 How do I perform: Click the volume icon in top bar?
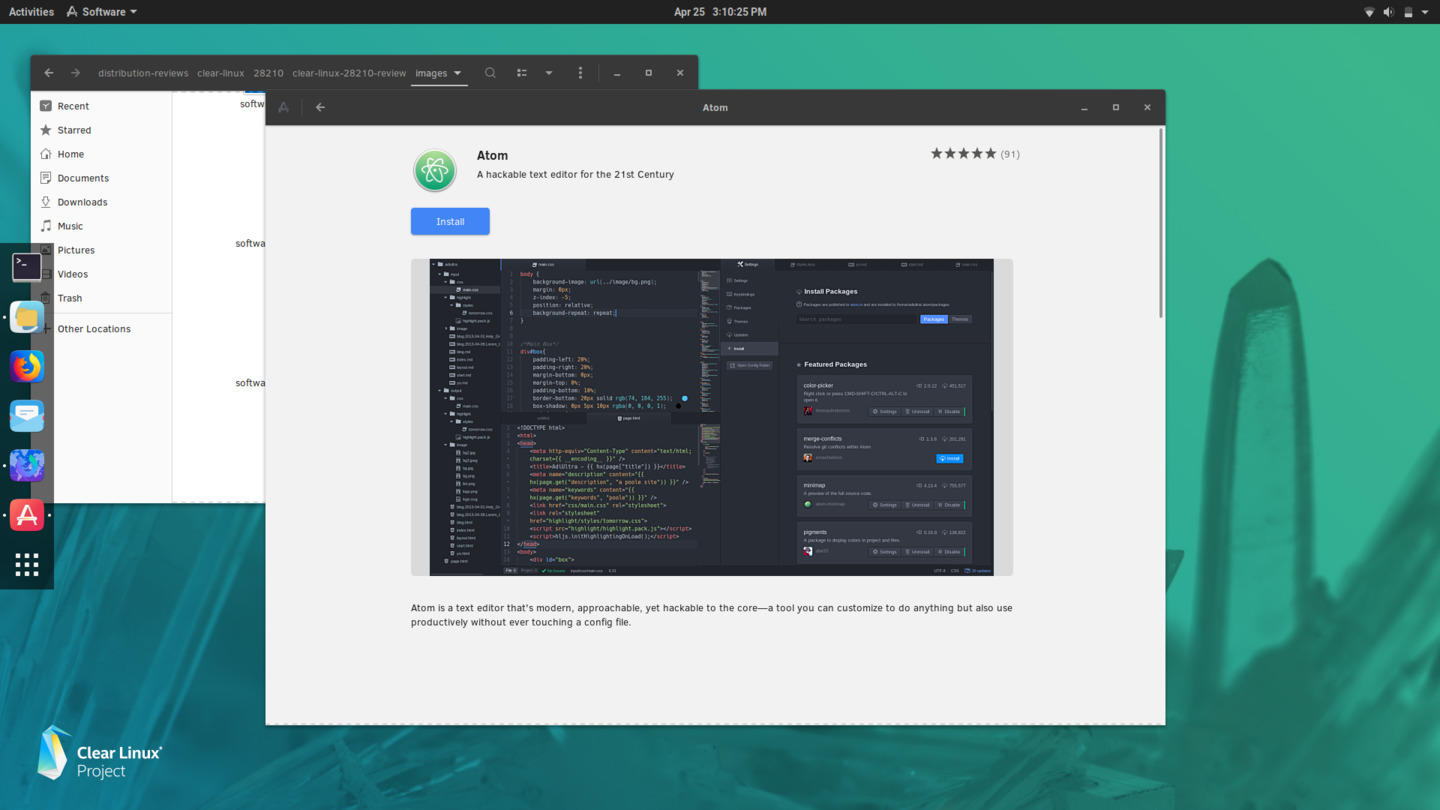coord(1388,12)
